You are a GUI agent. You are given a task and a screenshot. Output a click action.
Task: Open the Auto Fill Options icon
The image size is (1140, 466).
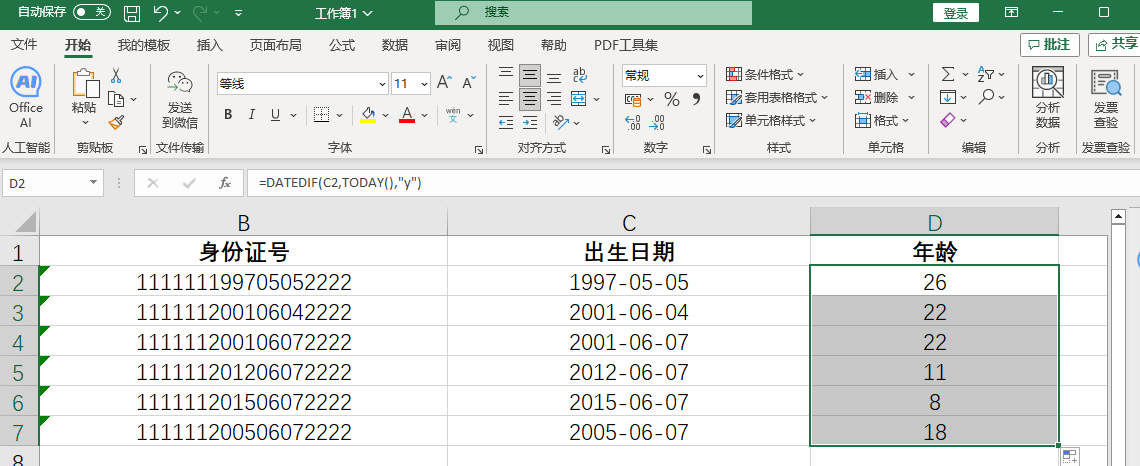pyautogui.click(x=1069, y=457)
